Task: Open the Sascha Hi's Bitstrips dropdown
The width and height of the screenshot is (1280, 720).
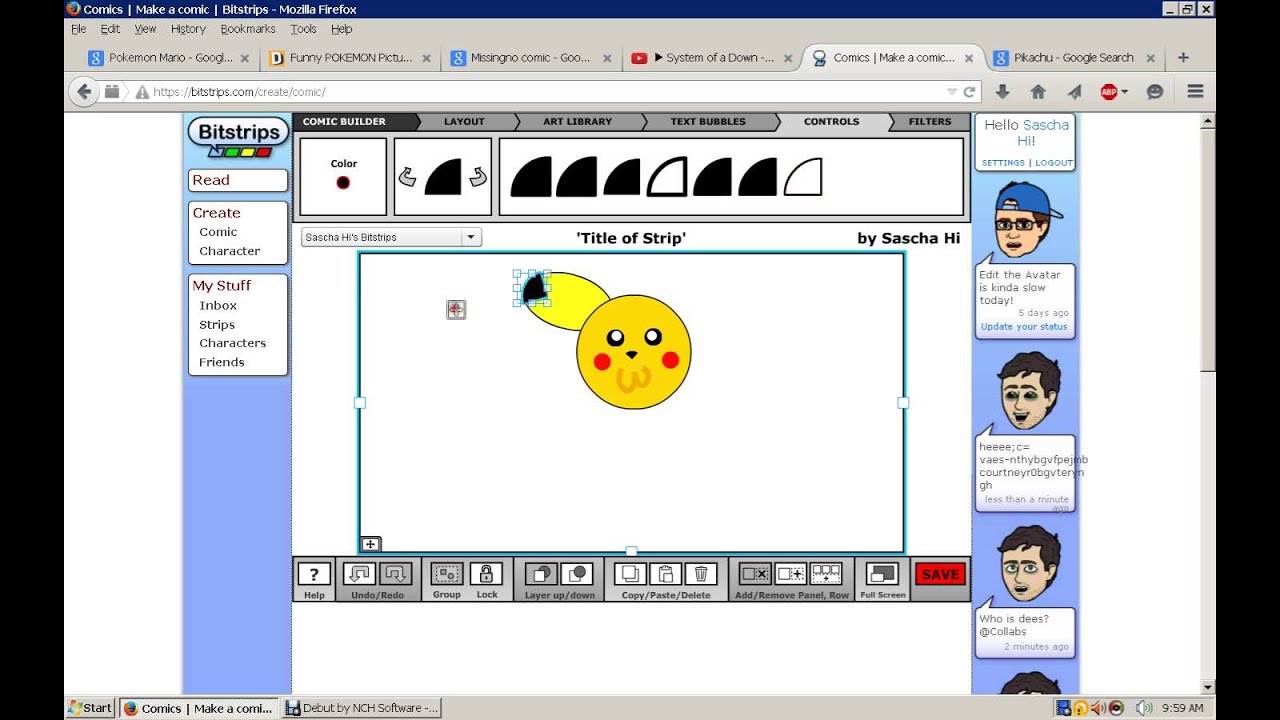Action: click(x=391, y=237)
